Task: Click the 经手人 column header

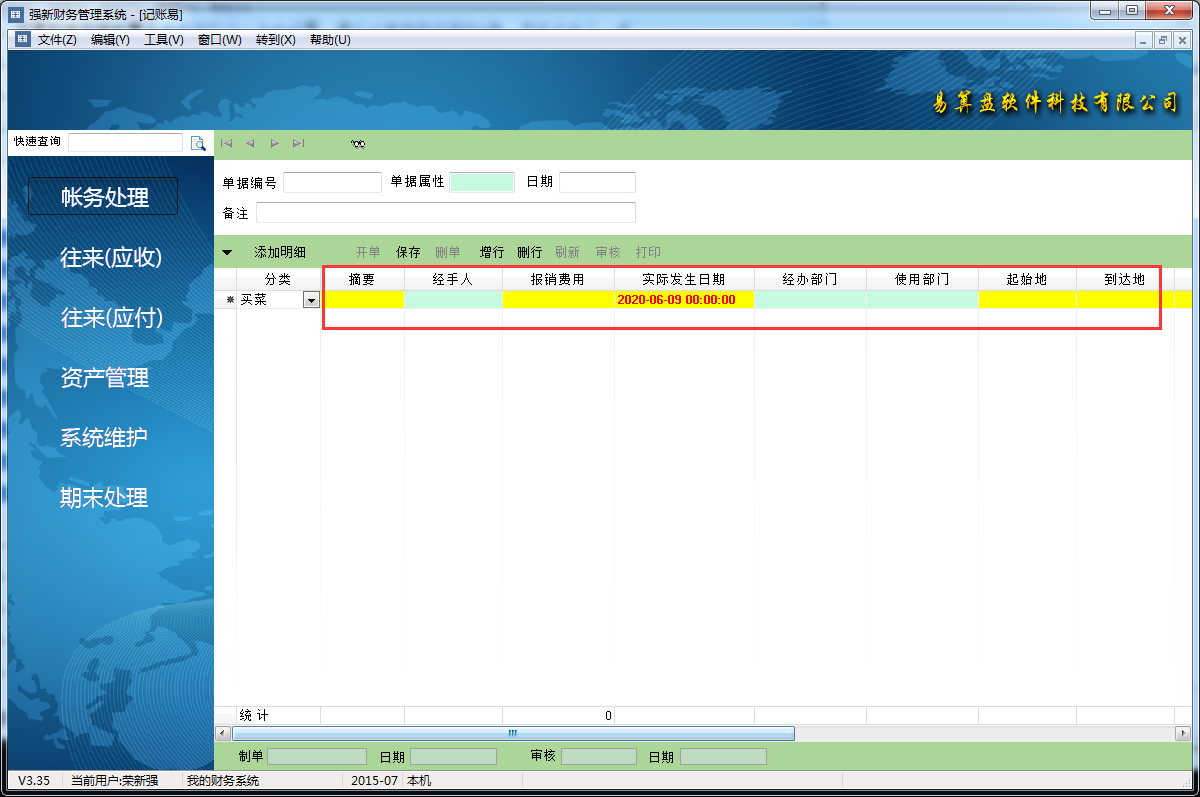Action: pos(453,279)
